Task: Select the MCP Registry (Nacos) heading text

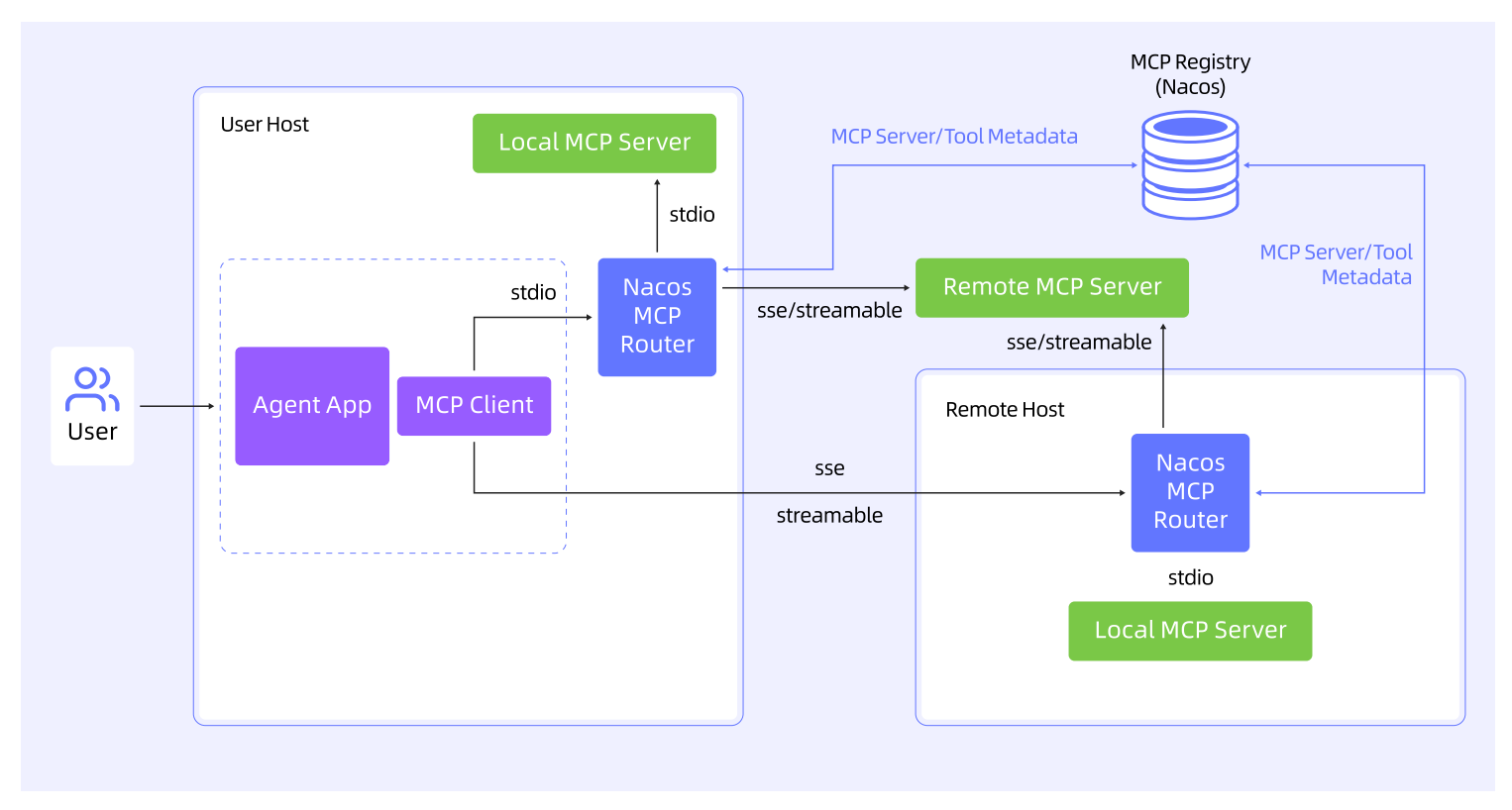Action: pyautogui.click(x=1190, y=74)
